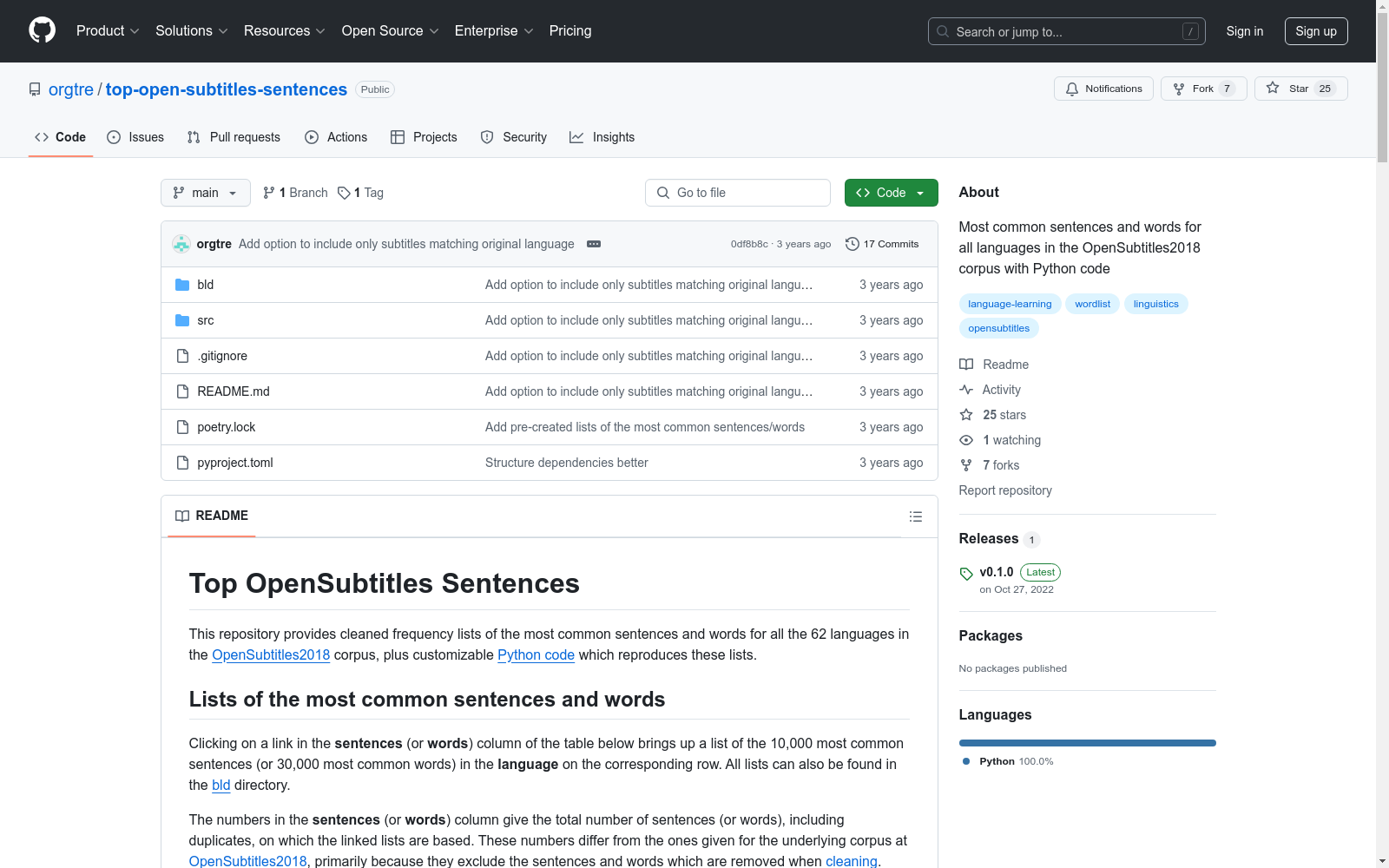This screenshot has height=868, width=1389.
Task: Open the Enterprise dropdown menu
Action: (494, 30)
